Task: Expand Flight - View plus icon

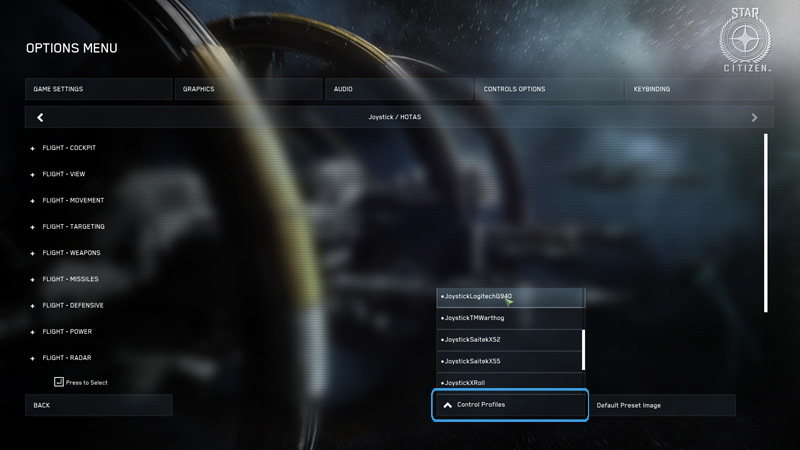Action: point(33,174)
